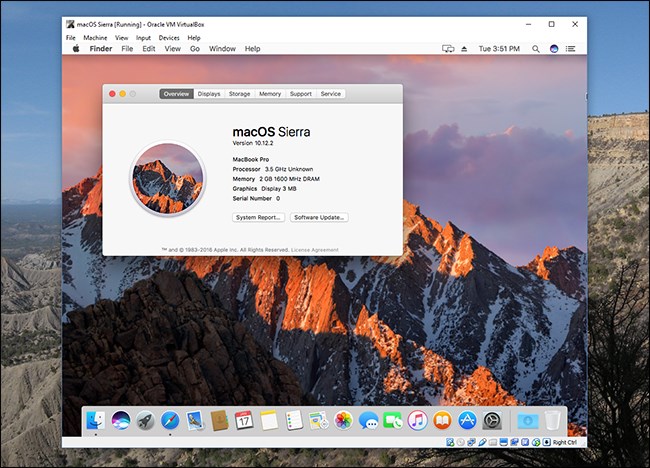The height and width of the screenshot is (468, 650).
Task: Open VirtualBox Devices menu
Action: pos(169,38)
